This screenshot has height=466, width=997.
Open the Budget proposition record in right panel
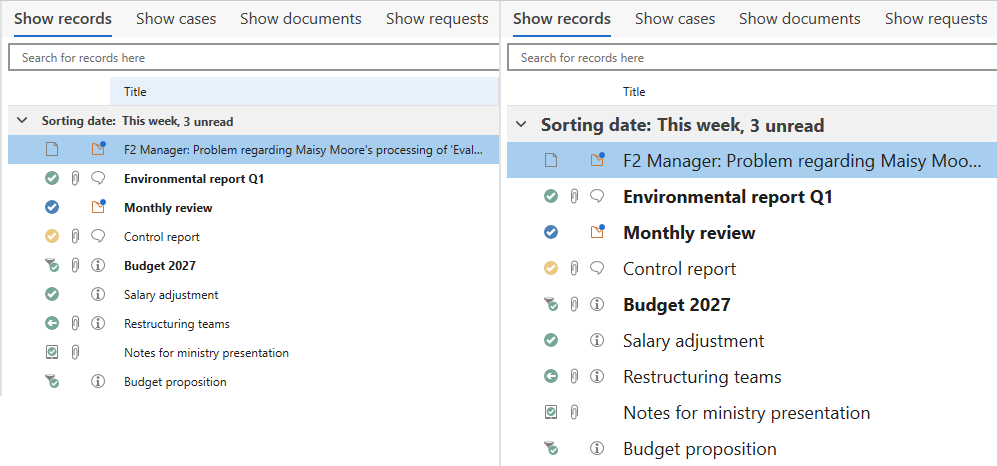[699, 449]
